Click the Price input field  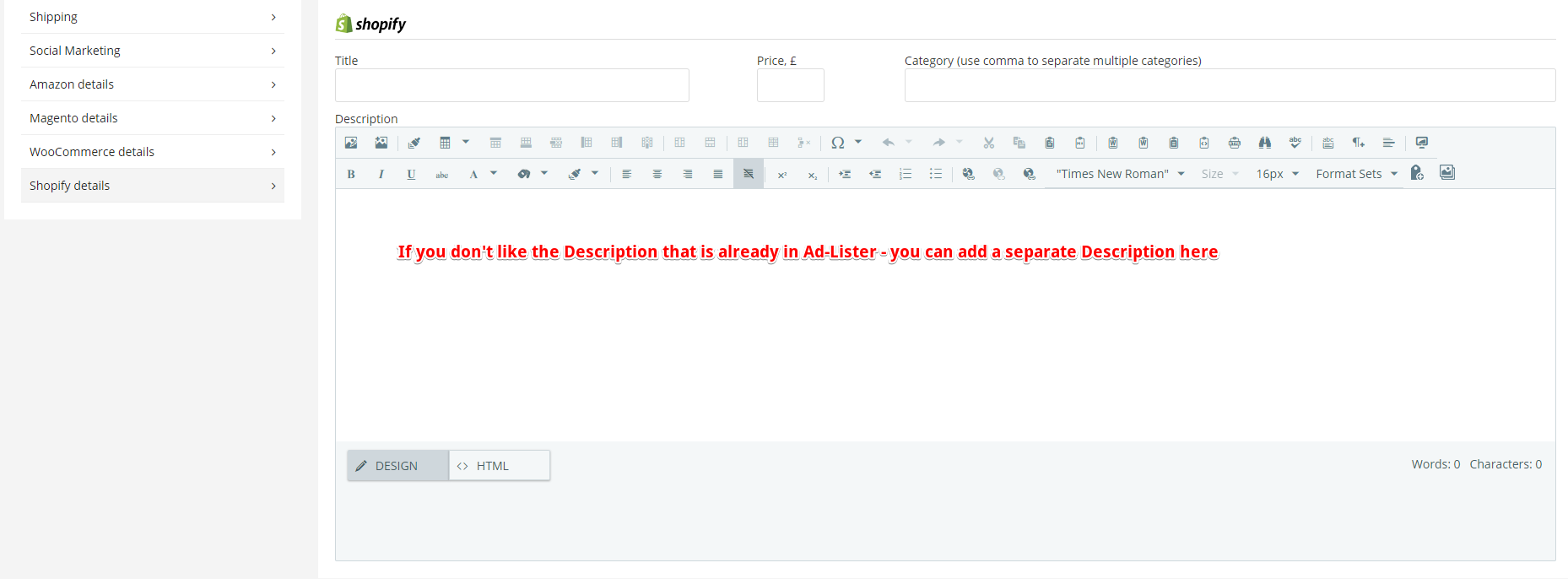[791, 85]
